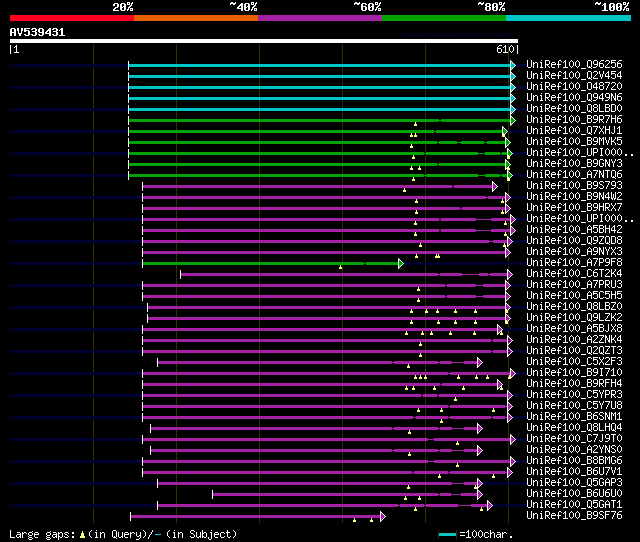The width and height of the screenshot is (640, 542).
Task: Click the red ~20% identity legend segment
Action: click(72, 18)
